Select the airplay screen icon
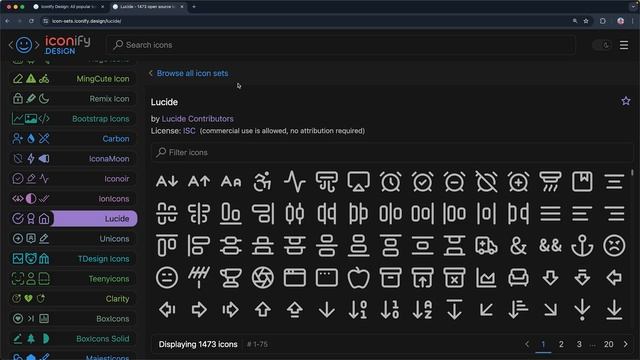640x360 pixels. (359, 181)
